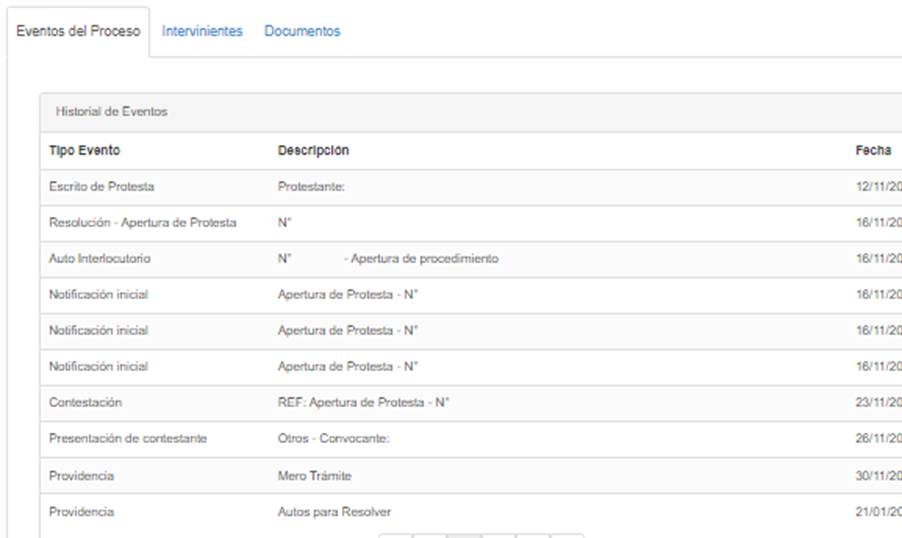Click the Autos para Resolver description

(334, 512)
